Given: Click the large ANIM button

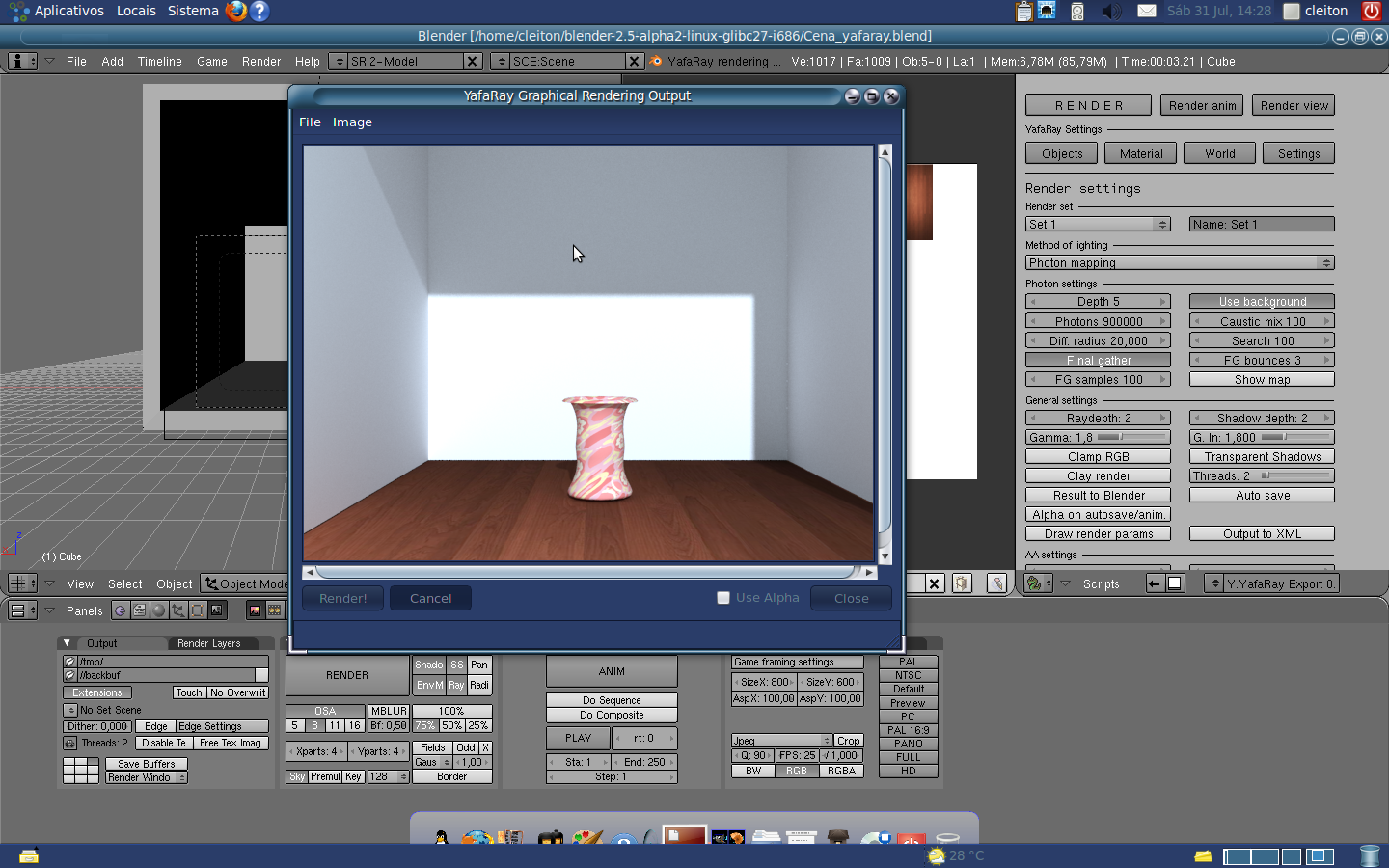Looking at the screenshot, I should (x=612, y=671).
